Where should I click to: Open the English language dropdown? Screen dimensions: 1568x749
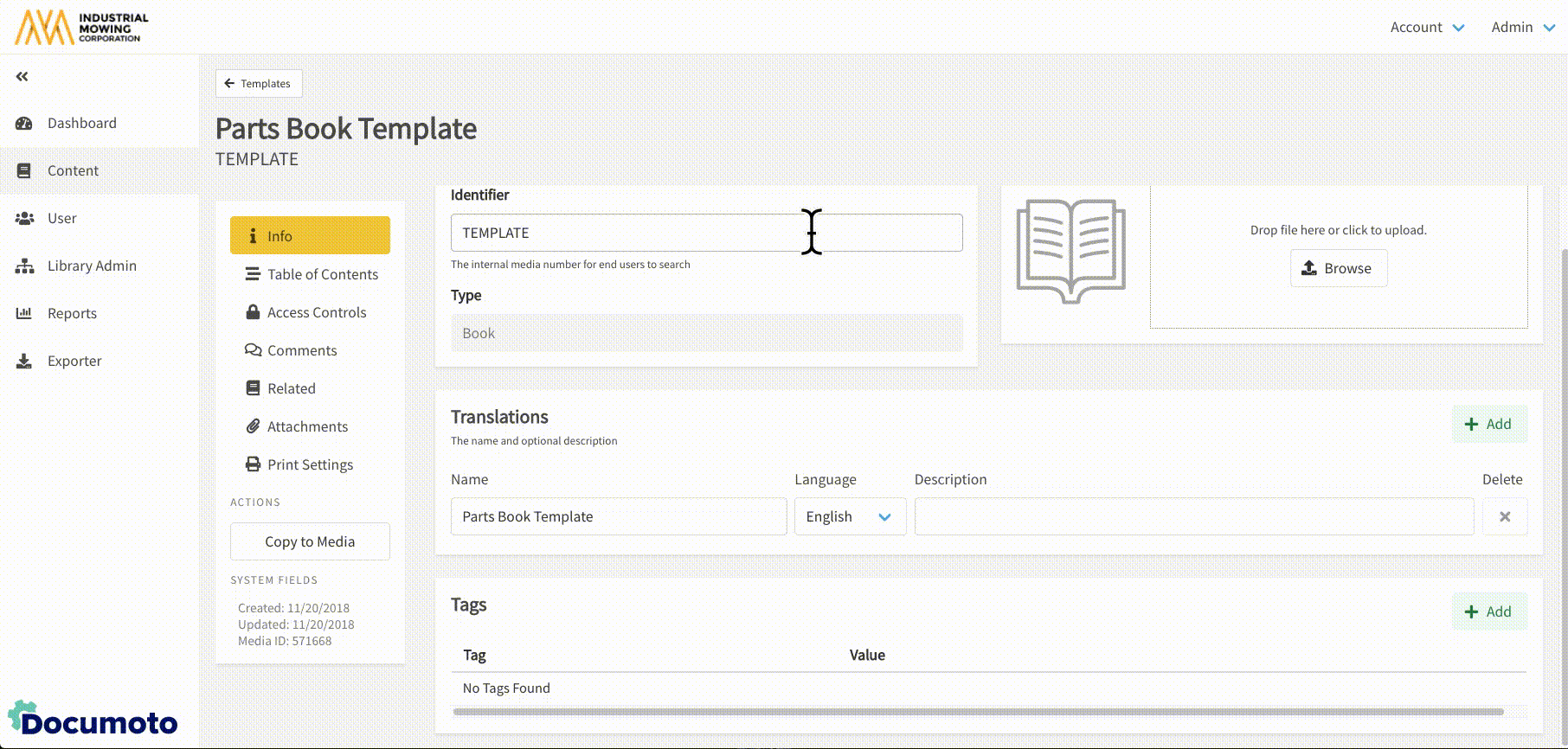[x=849, y=516]
